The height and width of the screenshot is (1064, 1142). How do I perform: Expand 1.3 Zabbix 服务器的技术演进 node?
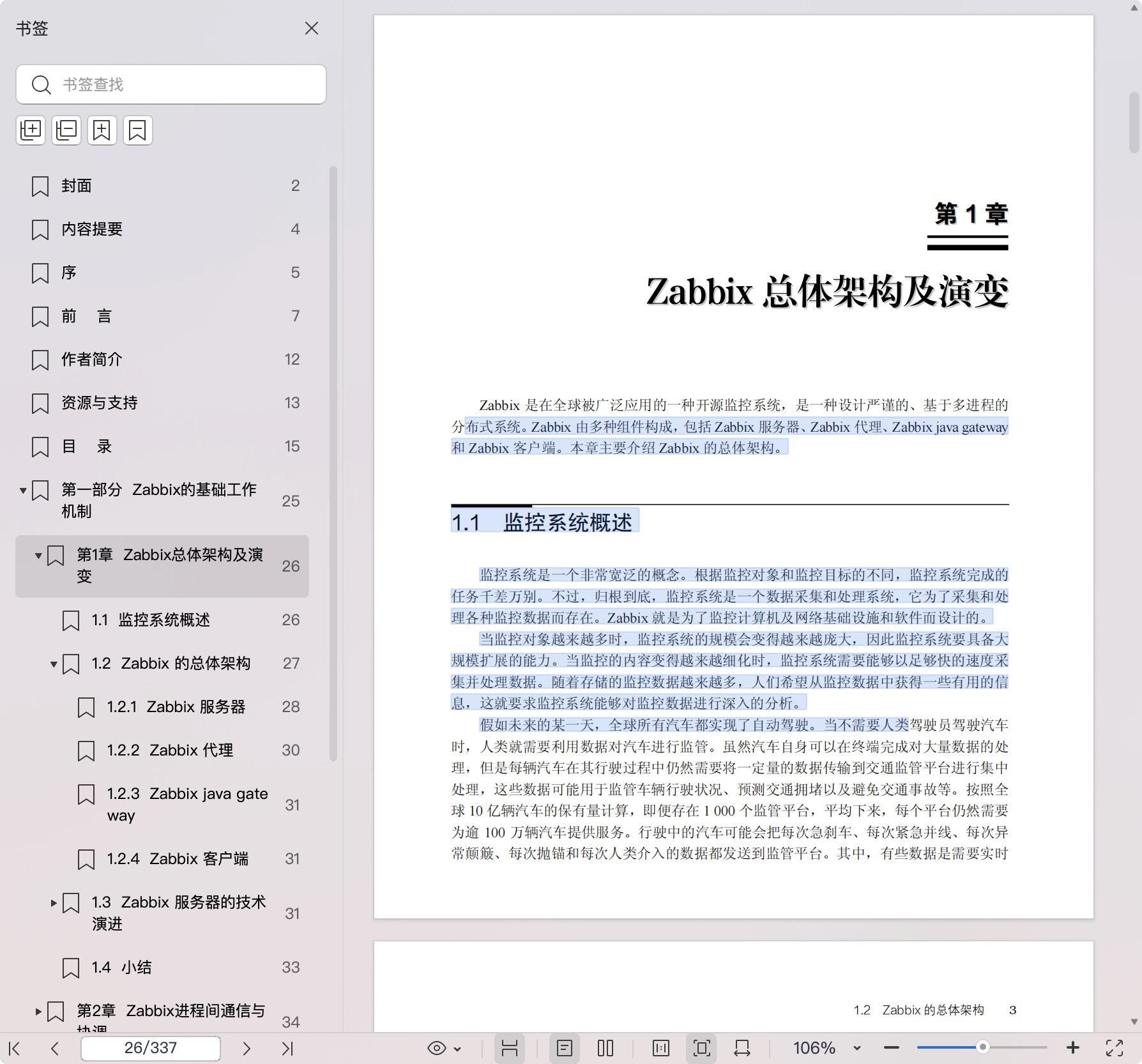coord(54,903)
